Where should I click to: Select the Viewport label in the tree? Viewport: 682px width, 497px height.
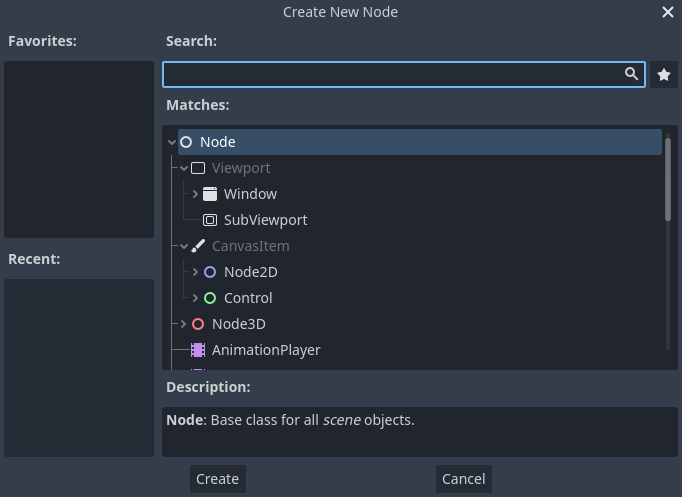pos(241,168)
